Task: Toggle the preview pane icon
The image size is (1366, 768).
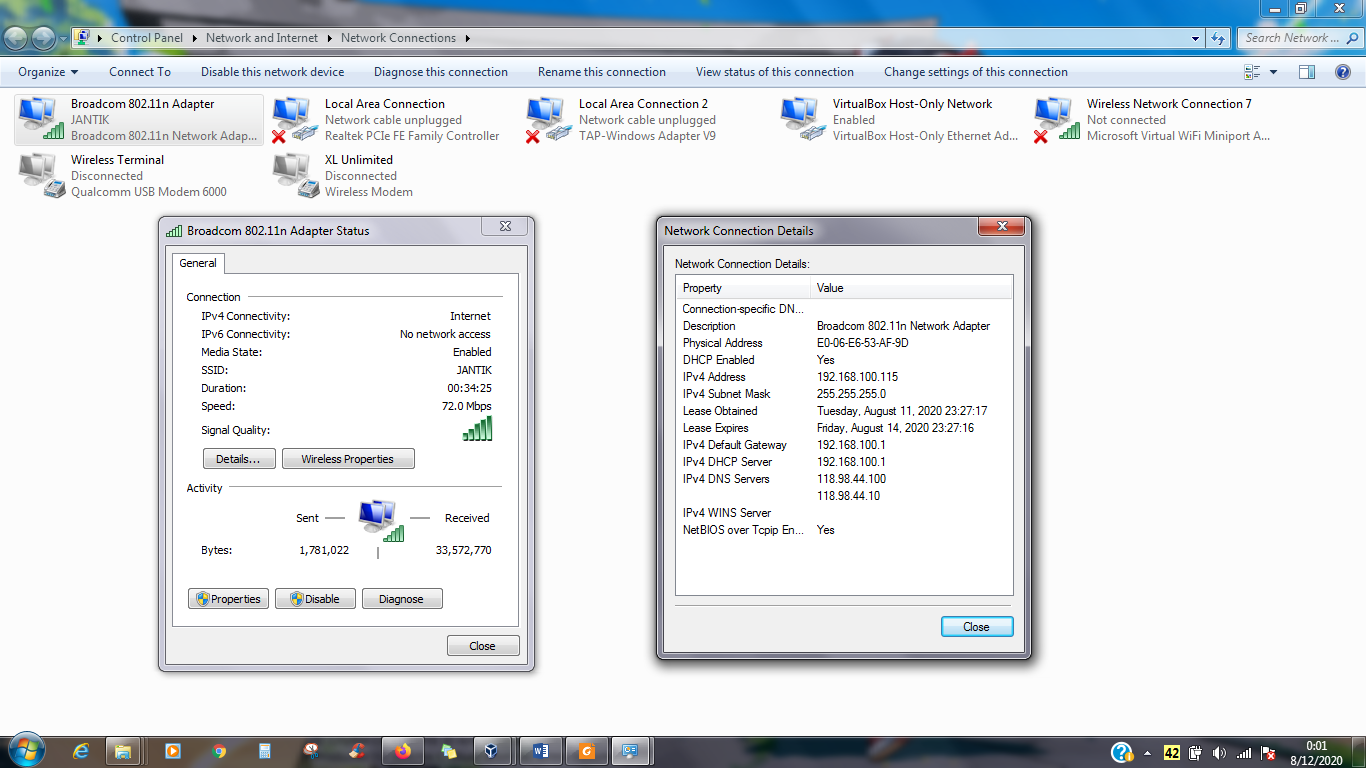Action: (1306, 72)
